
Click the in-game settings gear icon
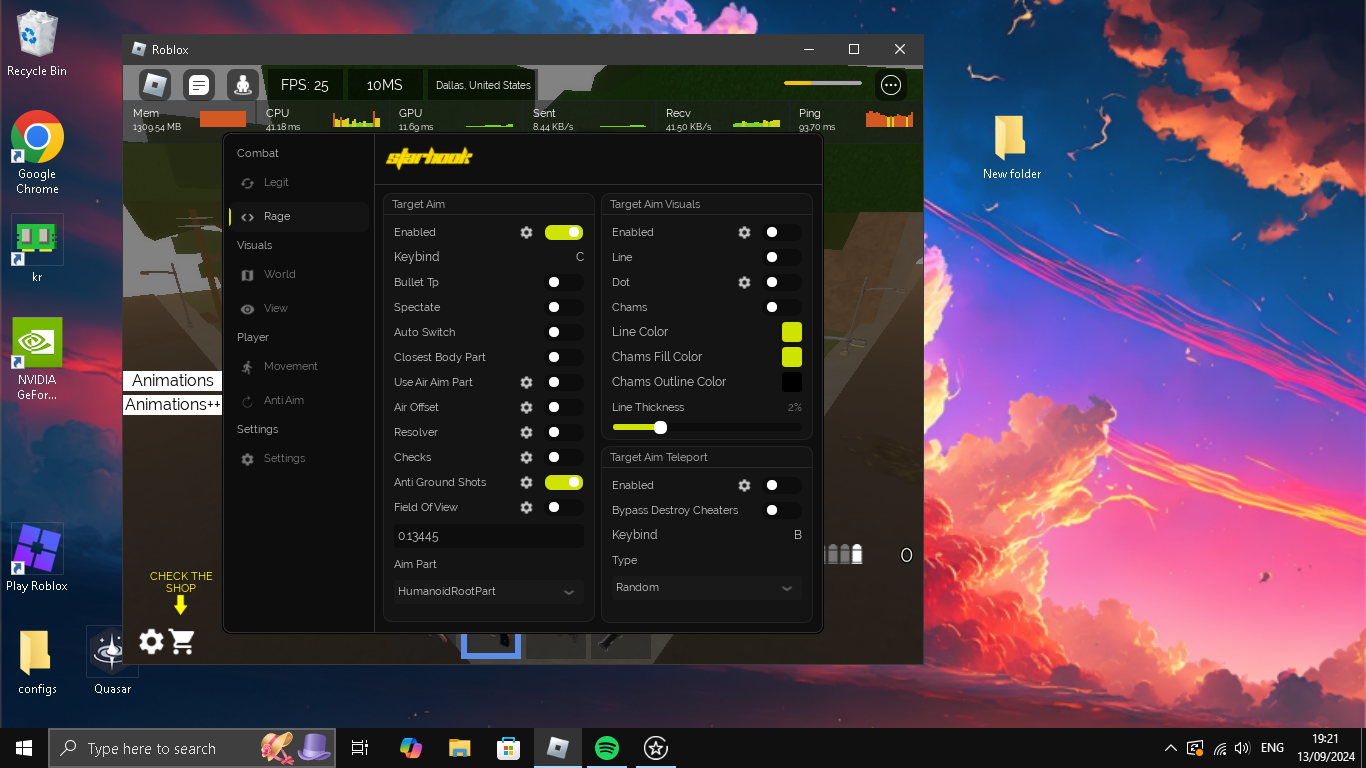[x=151, y=641]
